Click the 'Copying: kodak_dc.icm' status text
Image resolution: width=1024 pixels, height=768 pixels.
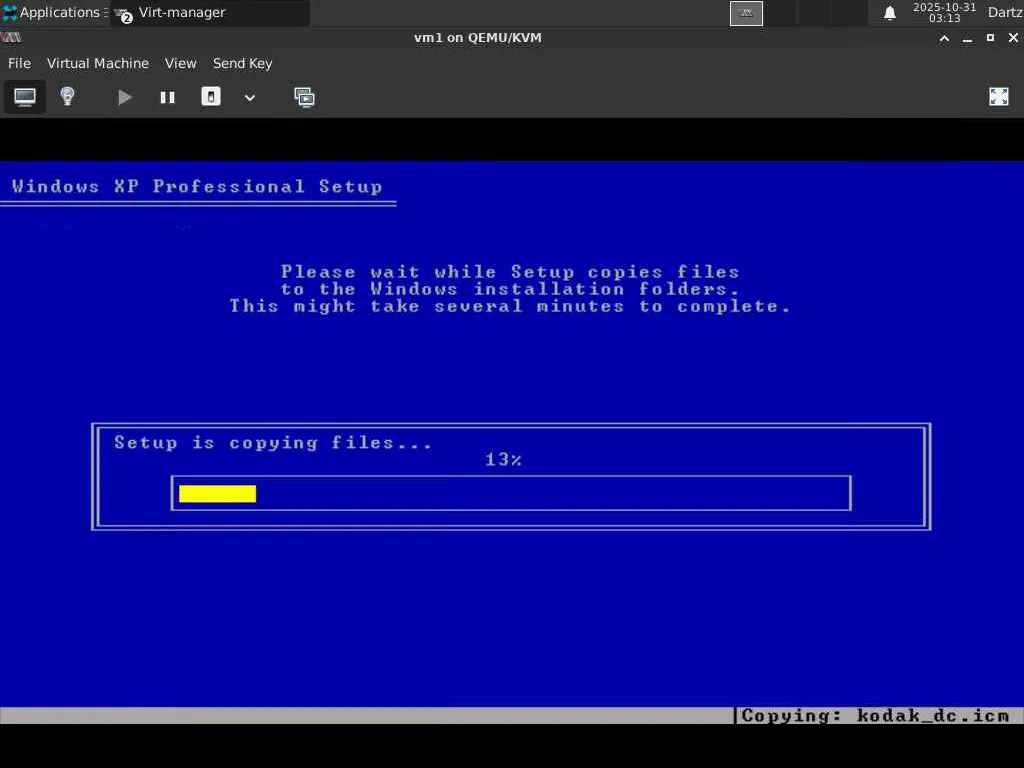875,716
